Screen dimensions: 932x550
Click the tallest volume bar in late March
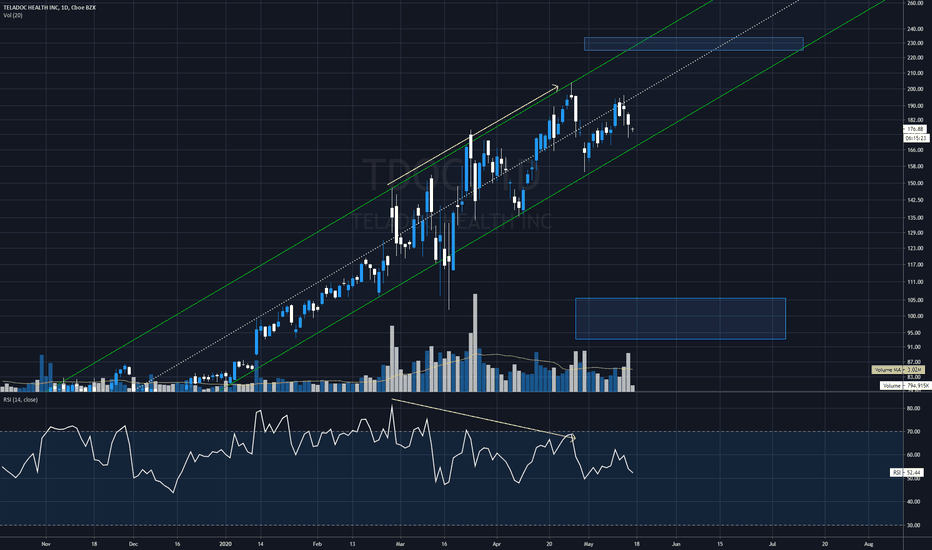coord(474,342)
